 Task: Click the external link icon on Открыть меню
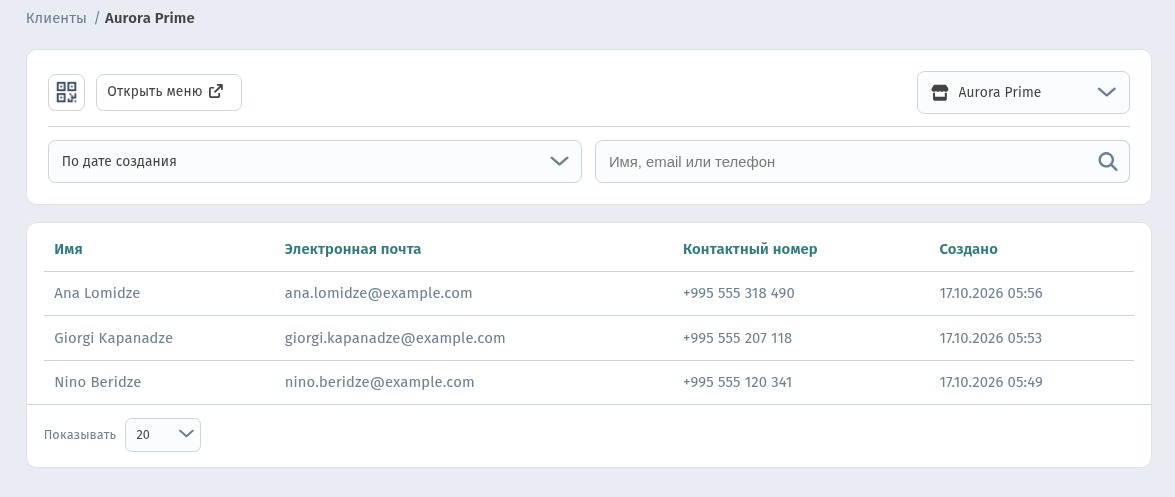point(216,91)
